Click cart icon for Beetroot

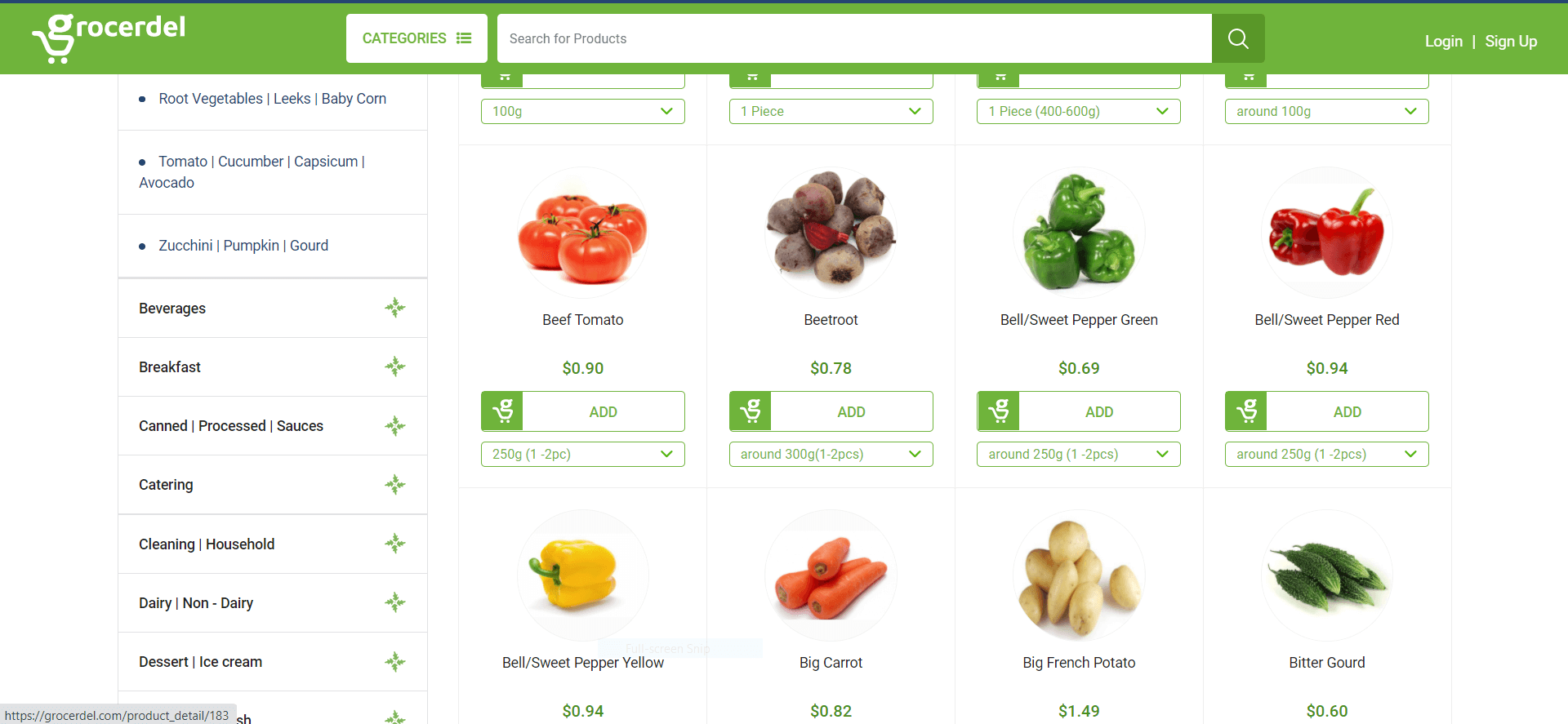[x=751, y=411]
